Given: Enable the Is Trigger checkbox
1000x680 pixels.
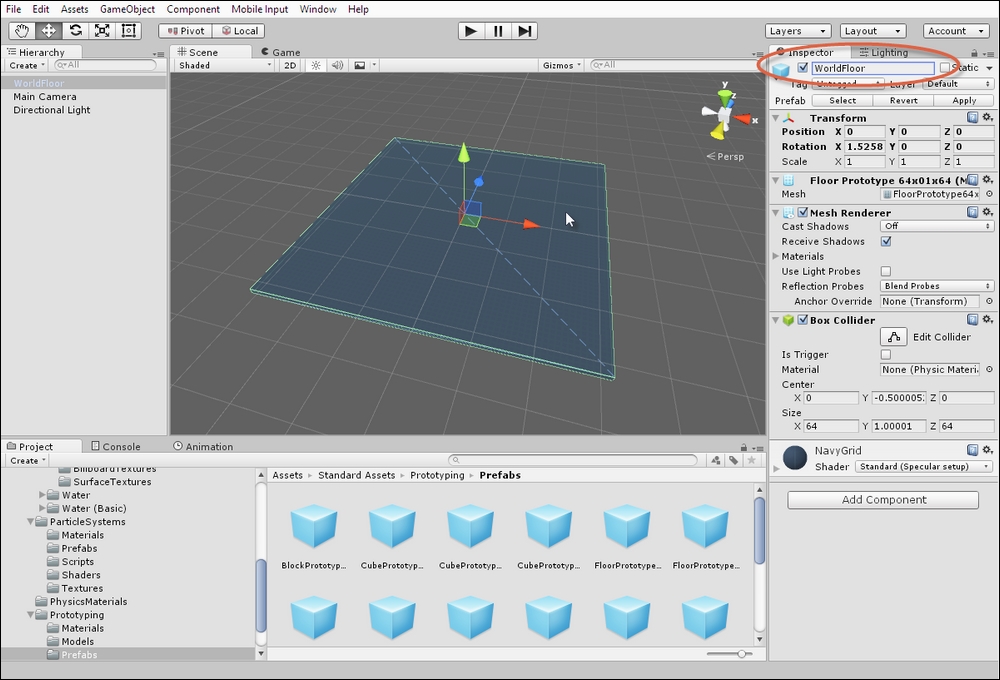Looking at the screenshot, I should (886, 354).
